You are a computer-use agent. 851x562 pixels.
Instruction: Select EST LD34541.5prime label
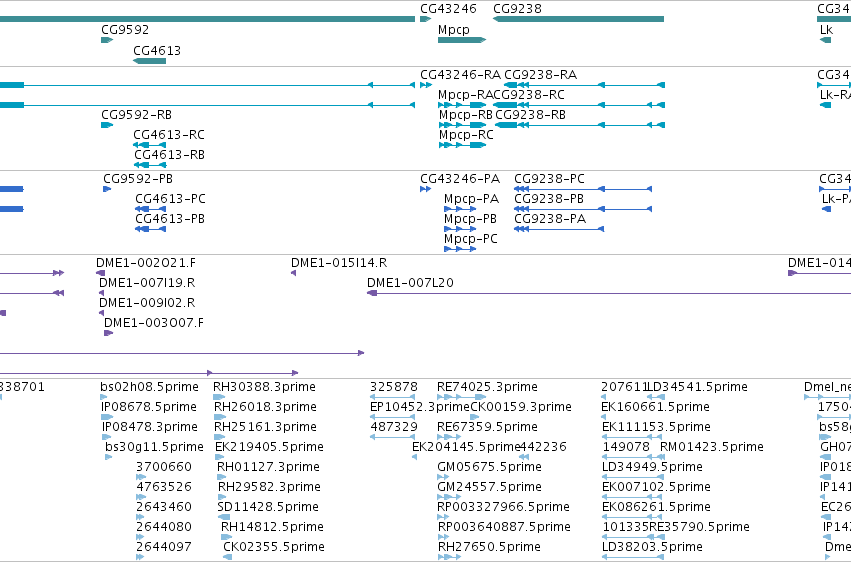click(x=698, y=387)
